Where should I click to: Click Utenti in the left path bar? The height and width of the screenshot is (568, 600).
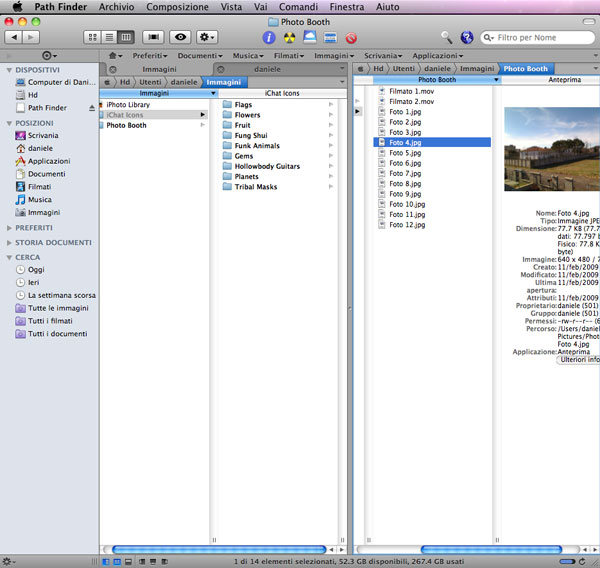coord(152,81)
